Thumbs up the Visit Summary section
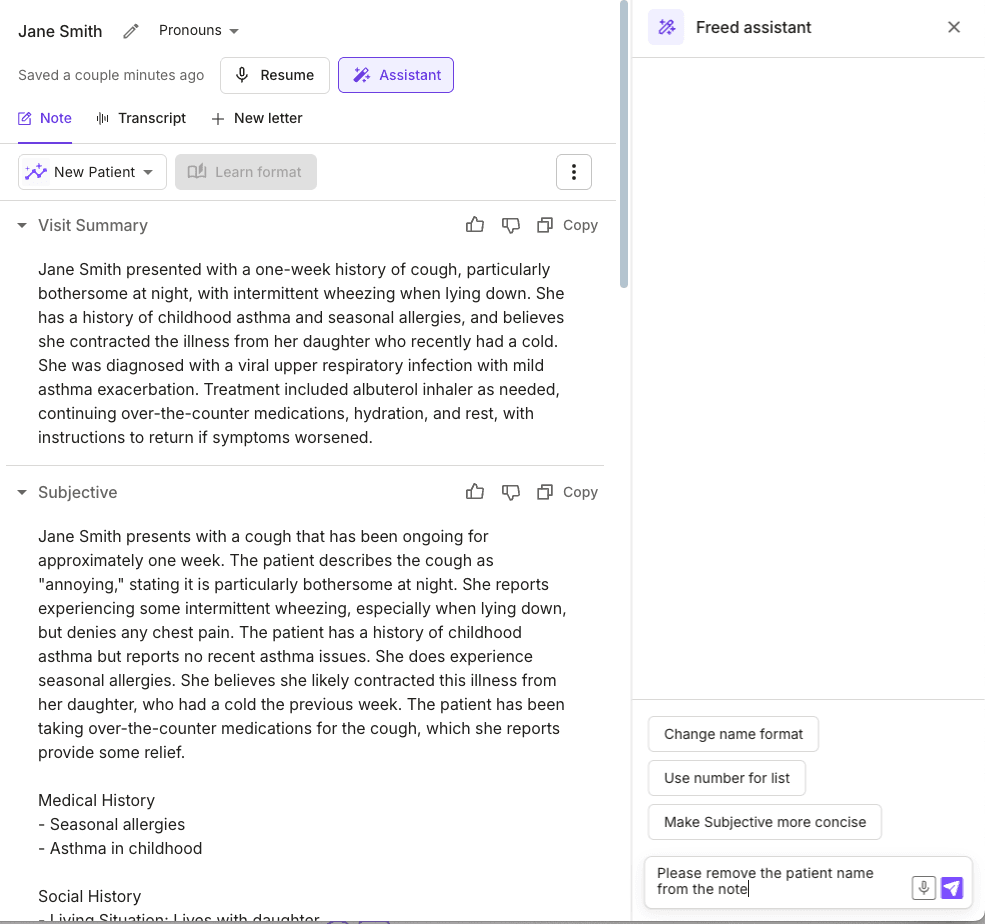This screenshot has width=985, height=924. (475, 225)
